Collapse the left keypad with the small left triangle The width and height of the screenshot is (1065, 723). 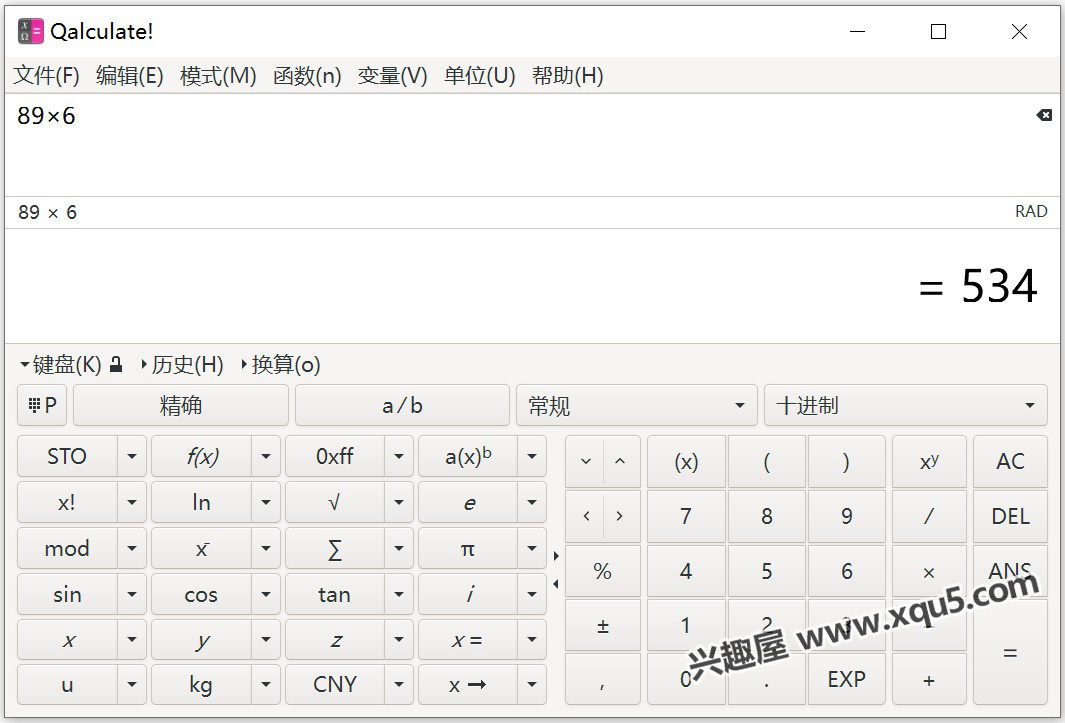click(556, 584)
